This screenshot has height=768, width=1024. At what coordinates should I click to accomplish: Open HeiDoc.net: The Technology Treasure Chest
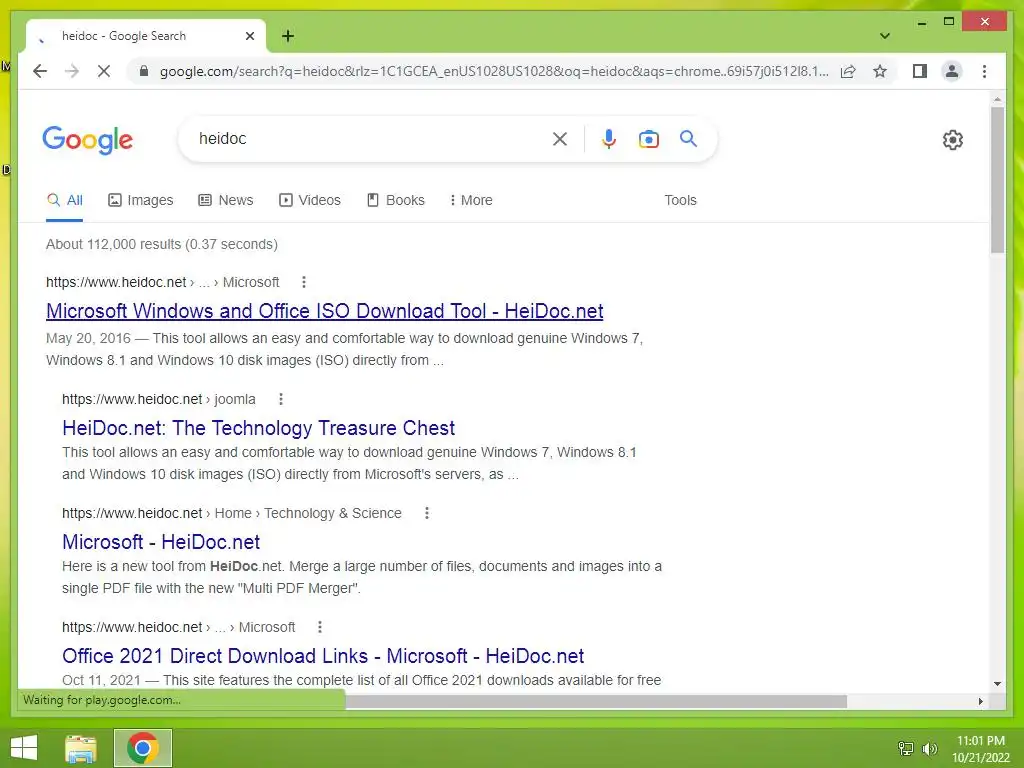click(259, 428)
